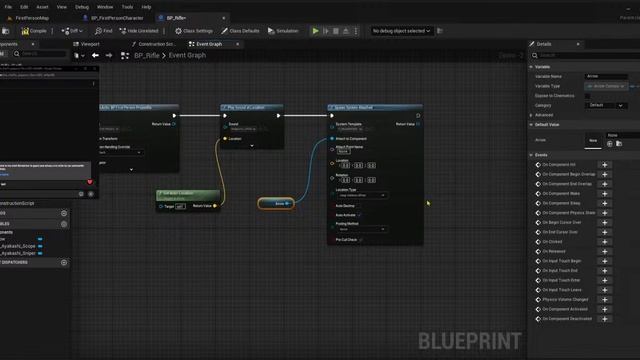The width and height of the screenshot is (640, 360).
Task: Click the frame skip play icon
Action: click(x=326, y=31)
